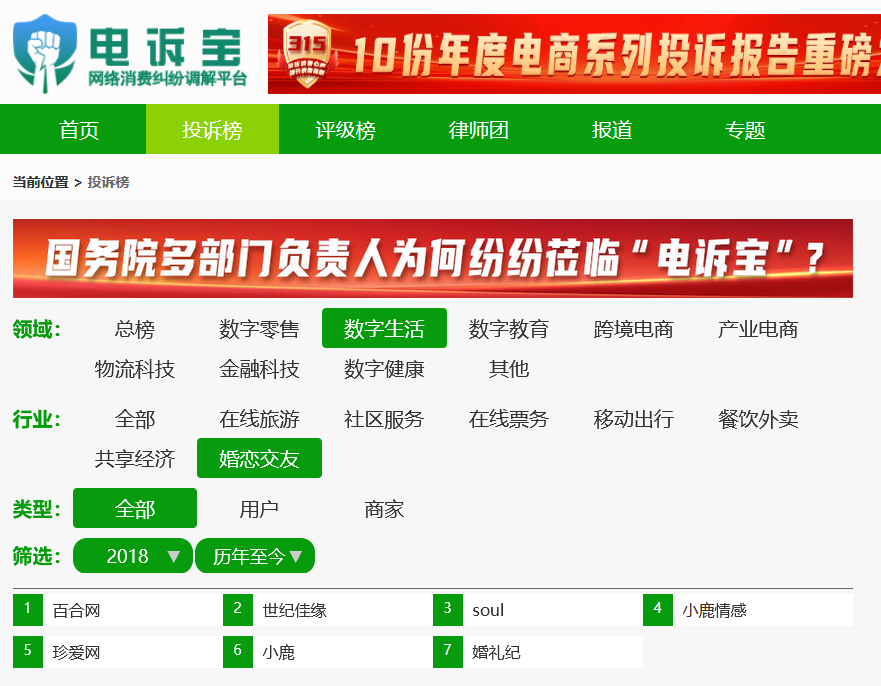Viewport: 881px width, 686px height.
Task: Filter type by 用户
Action: click(259, 509)
